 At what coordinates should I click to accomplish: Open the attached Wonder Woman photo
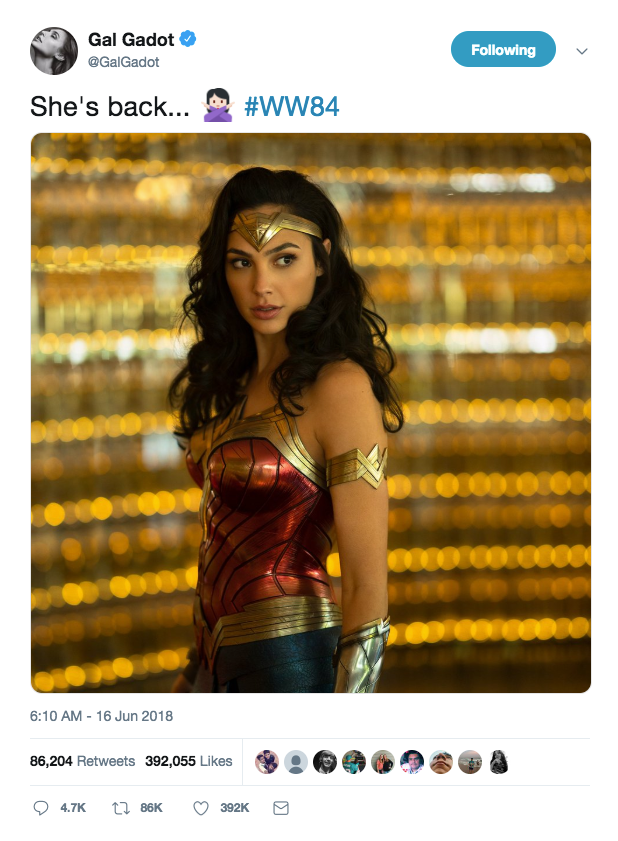point(311,412)
